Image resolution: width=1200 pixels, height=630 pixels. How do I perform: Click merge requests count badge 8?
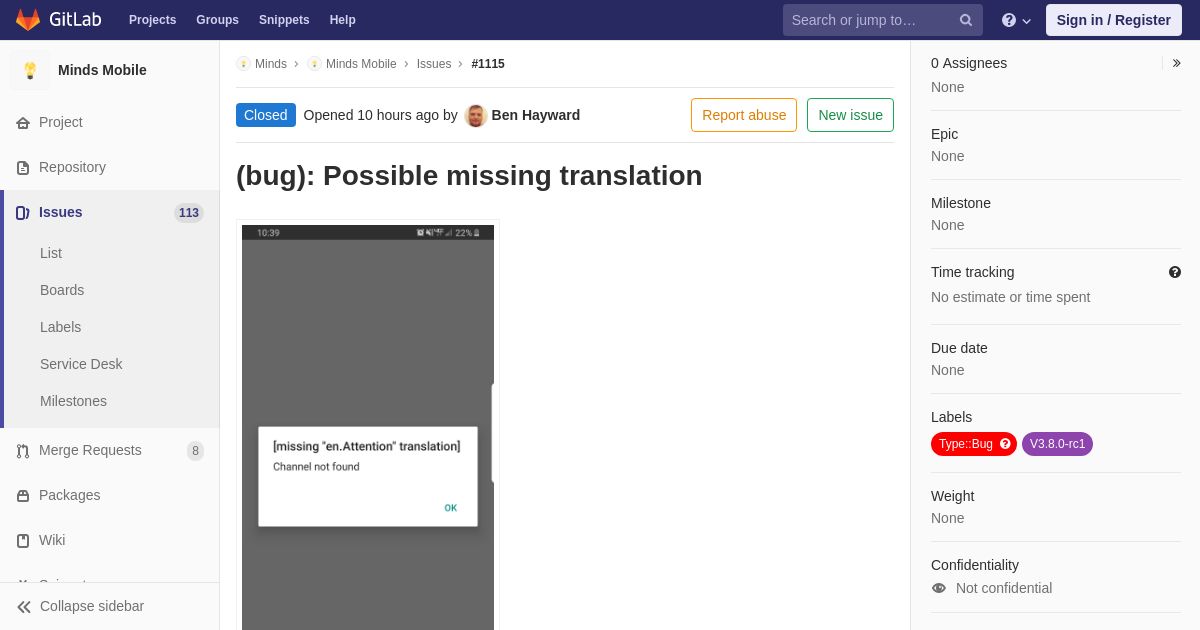pyautogui.click(x=195, y=451)
